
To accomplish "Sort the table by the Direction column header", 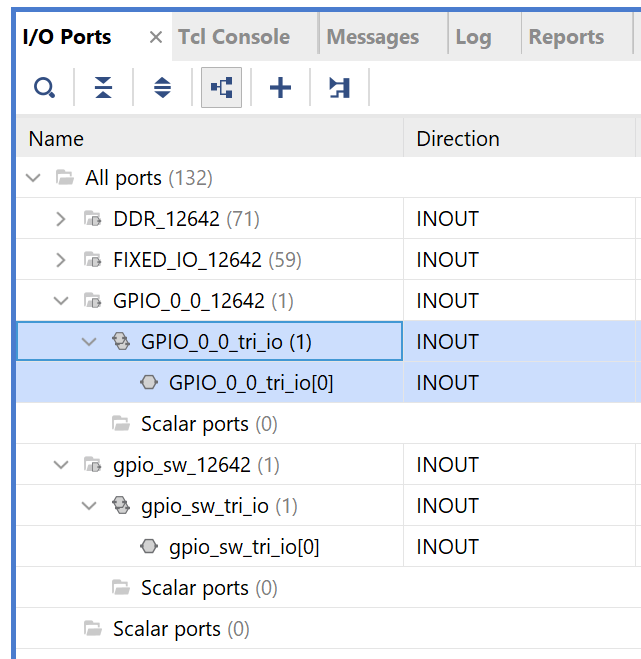I will click(x=519, y=139).
